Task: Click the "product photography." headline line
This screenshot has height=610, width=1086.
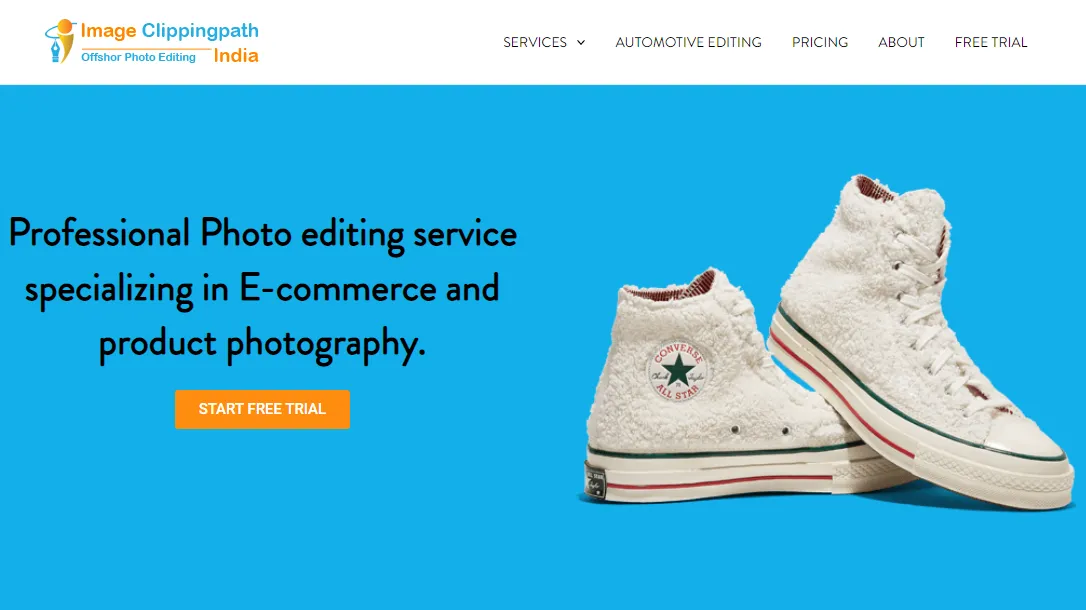Action: (262, 343)
